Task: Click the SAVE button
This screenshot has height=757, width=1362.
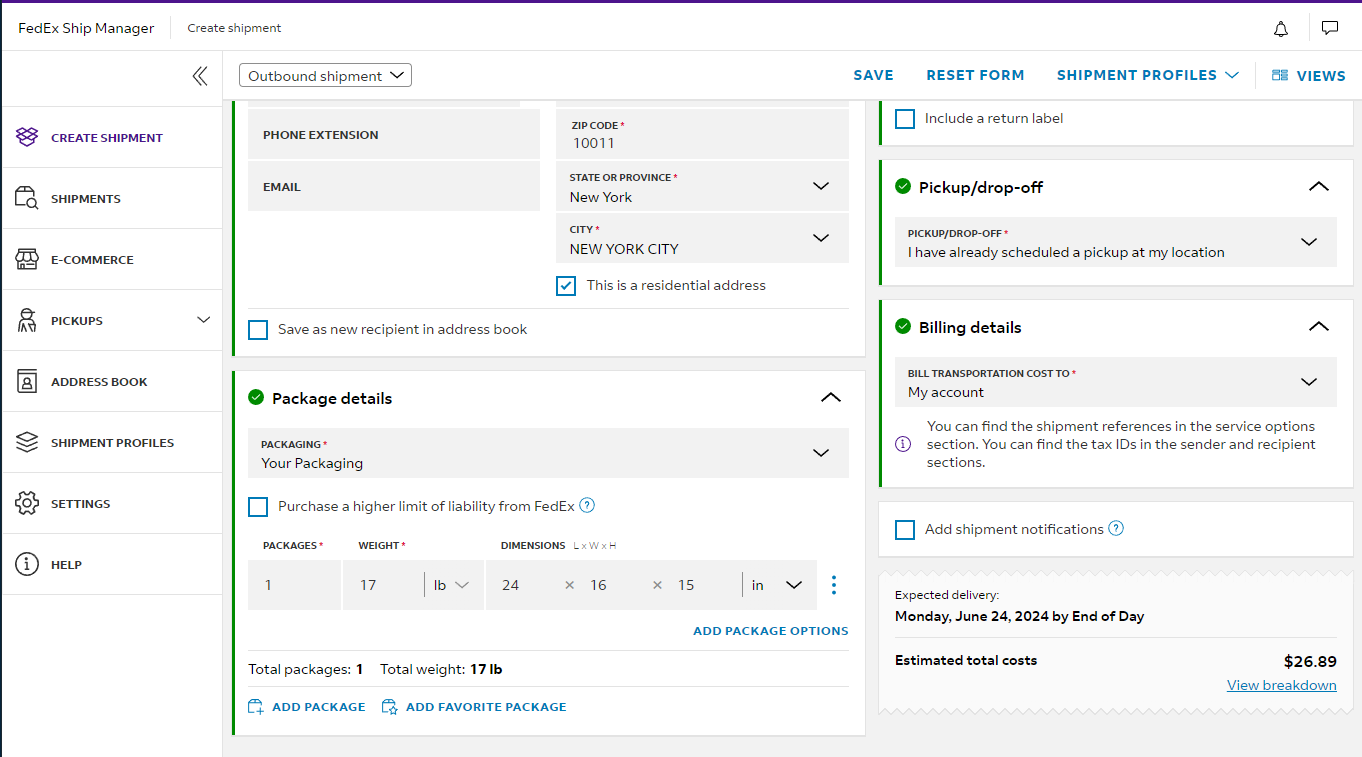Action: tap(873, 75)
